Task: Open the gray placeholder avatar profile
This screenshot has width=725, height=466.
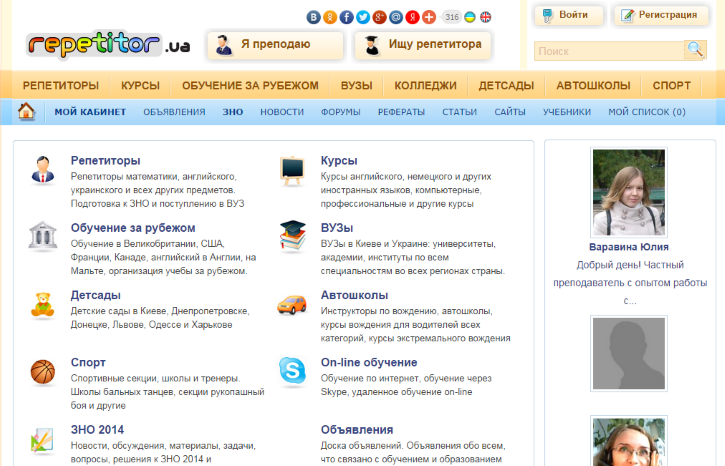Action: click(x=629, y=354)
